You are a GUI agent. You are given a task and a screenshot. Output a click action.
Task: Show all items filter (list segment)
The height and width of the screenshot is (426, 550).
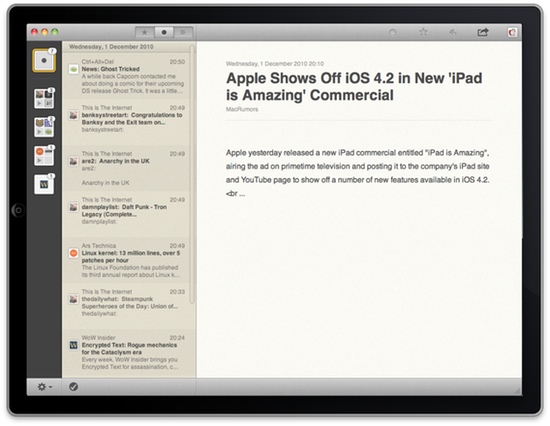183,32
